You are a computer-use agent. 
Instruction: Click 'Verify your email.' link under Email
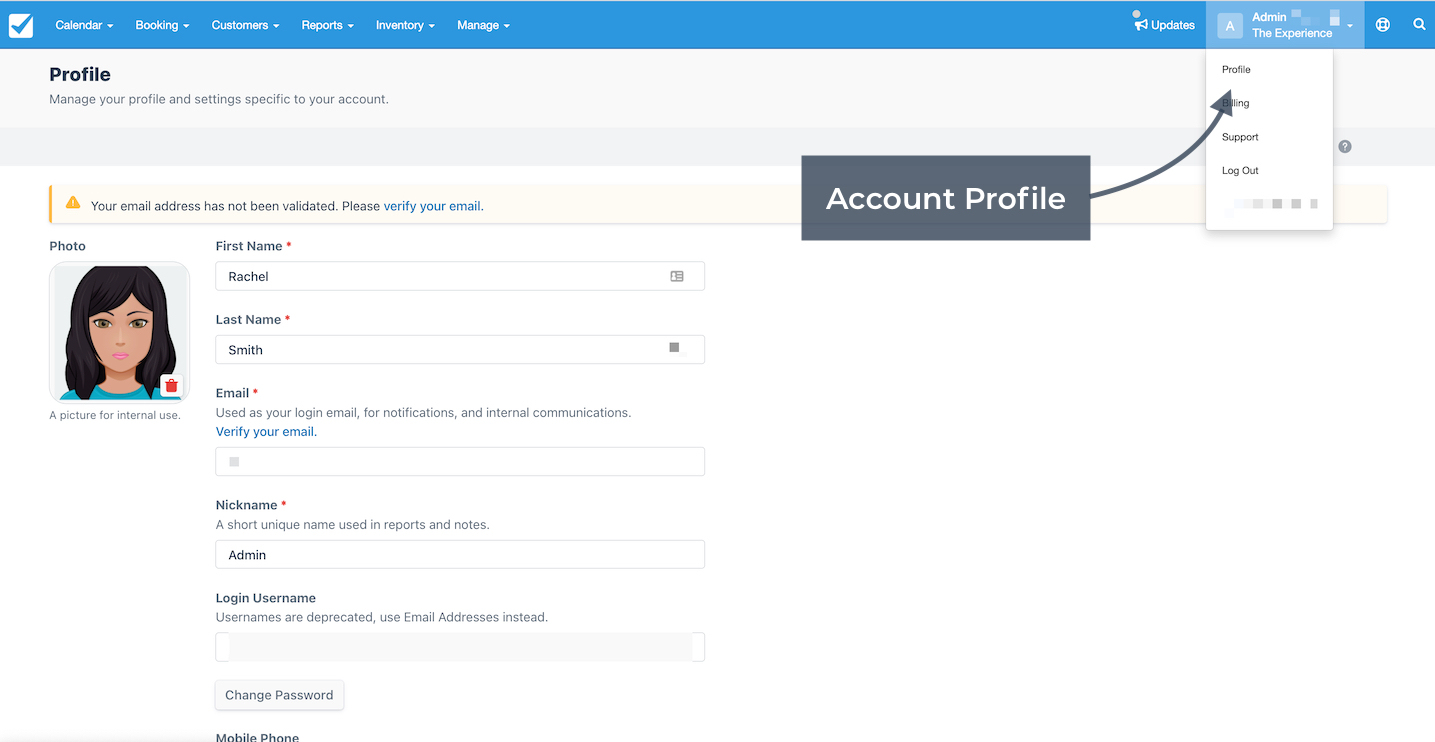click(x=266, y=432)
